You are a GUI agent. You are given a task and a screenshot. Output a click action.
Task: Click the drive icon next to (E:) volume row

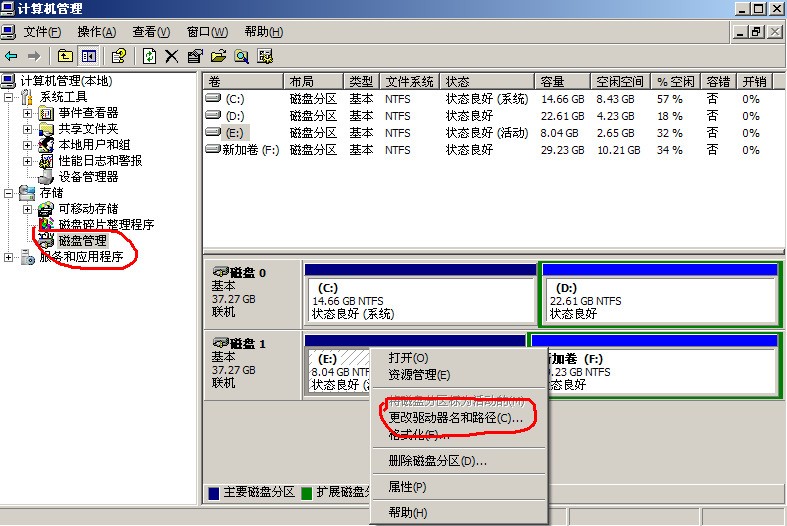click(213, 133)
